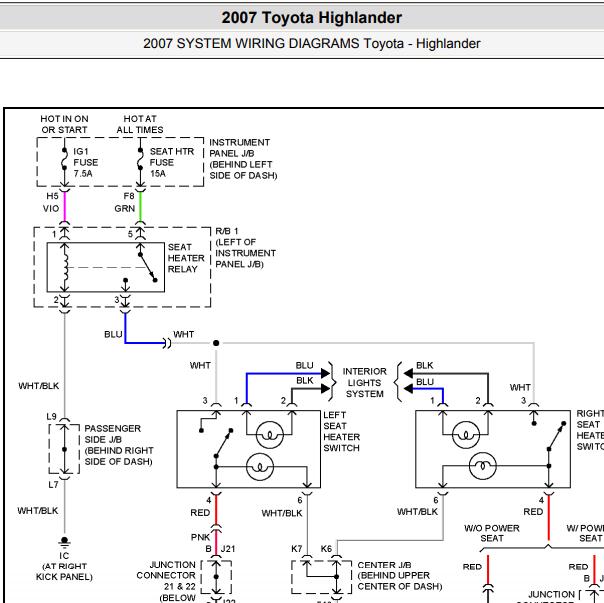Select 'JUNCTION CONNECTOR 21 & 22' text
This screenshot has width=604, height=603.
coord(166,576)
